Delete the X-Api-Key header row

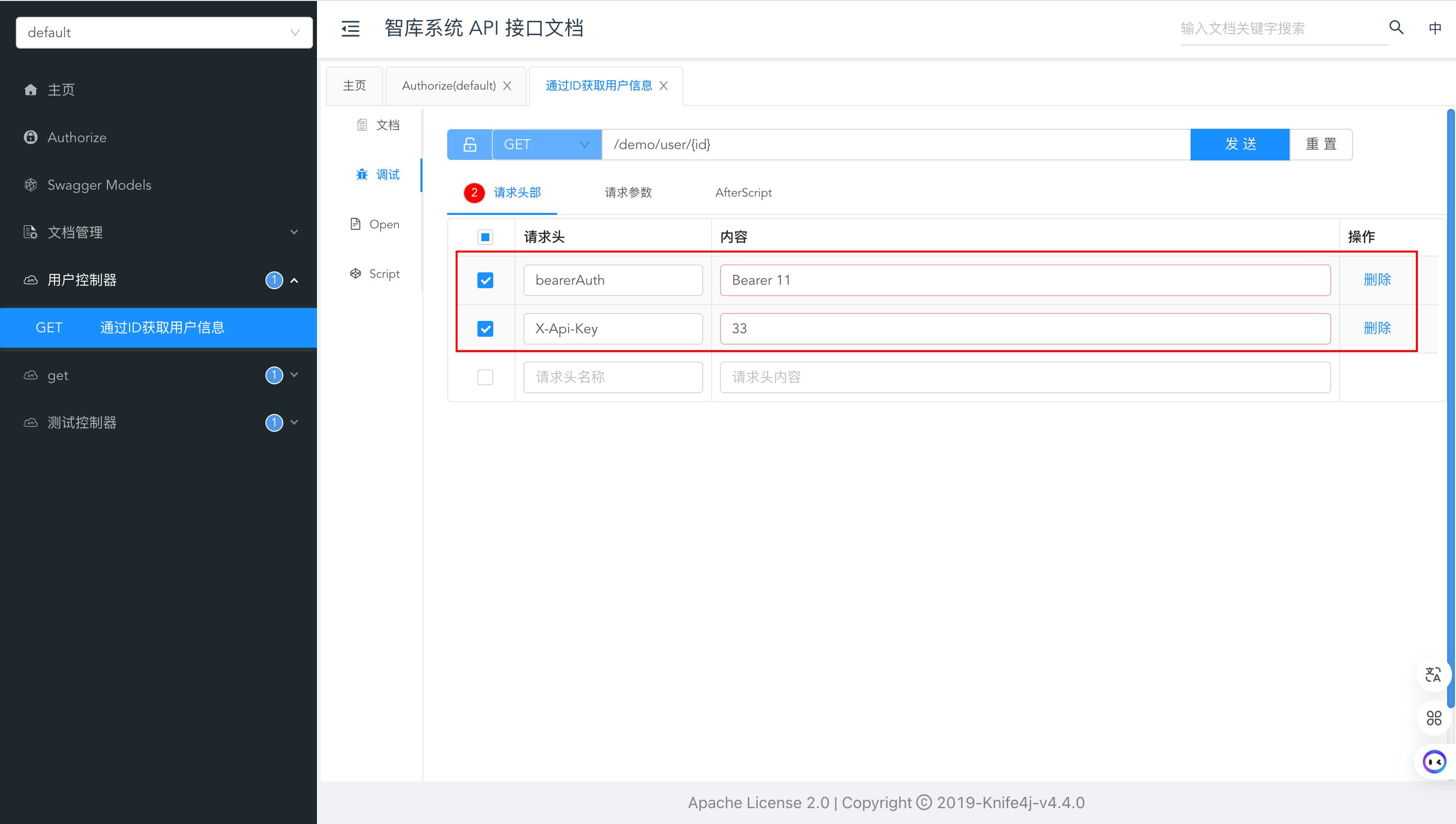[x=1377, y=328]
